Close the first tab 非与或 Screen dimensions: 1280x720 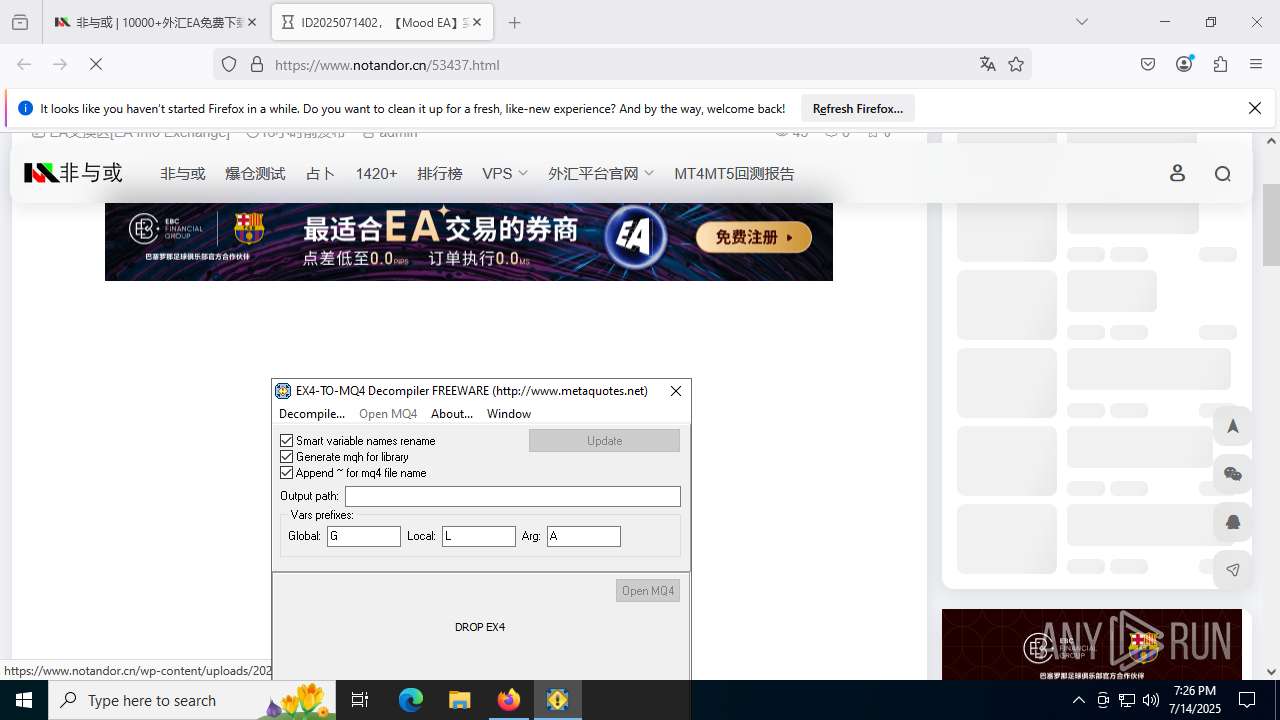coord(252,22)
